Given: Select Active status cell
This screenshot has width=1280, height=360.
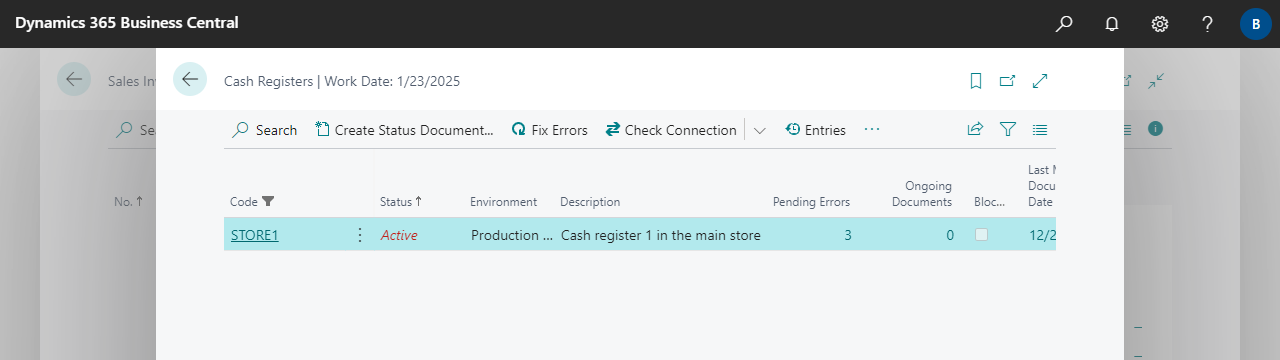Looking at the screenshot, I should (x=399, y=235).
